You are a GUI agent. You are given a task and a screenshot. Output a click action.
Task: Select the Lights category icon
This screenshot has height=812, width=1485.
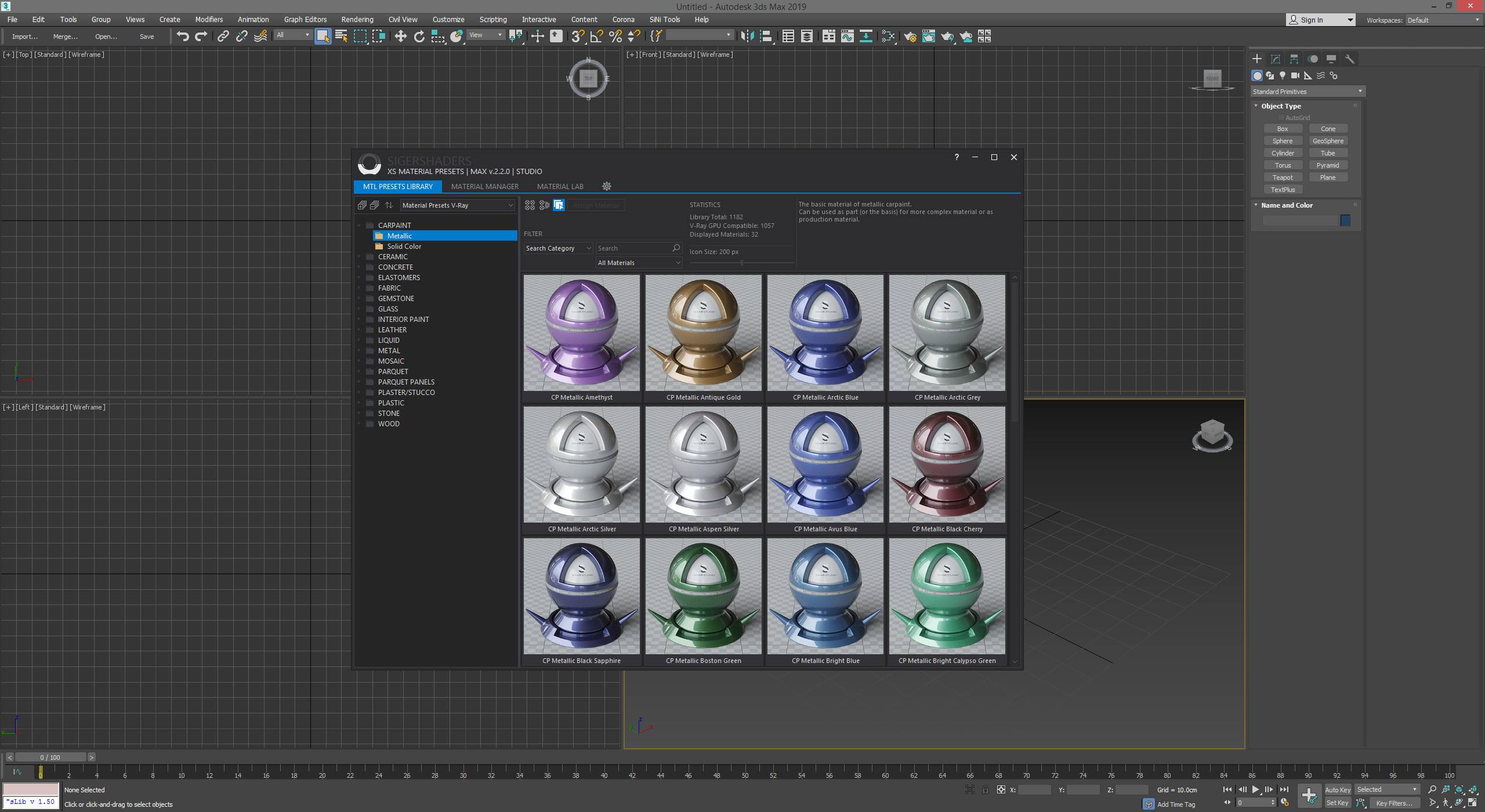(1282, 75)
